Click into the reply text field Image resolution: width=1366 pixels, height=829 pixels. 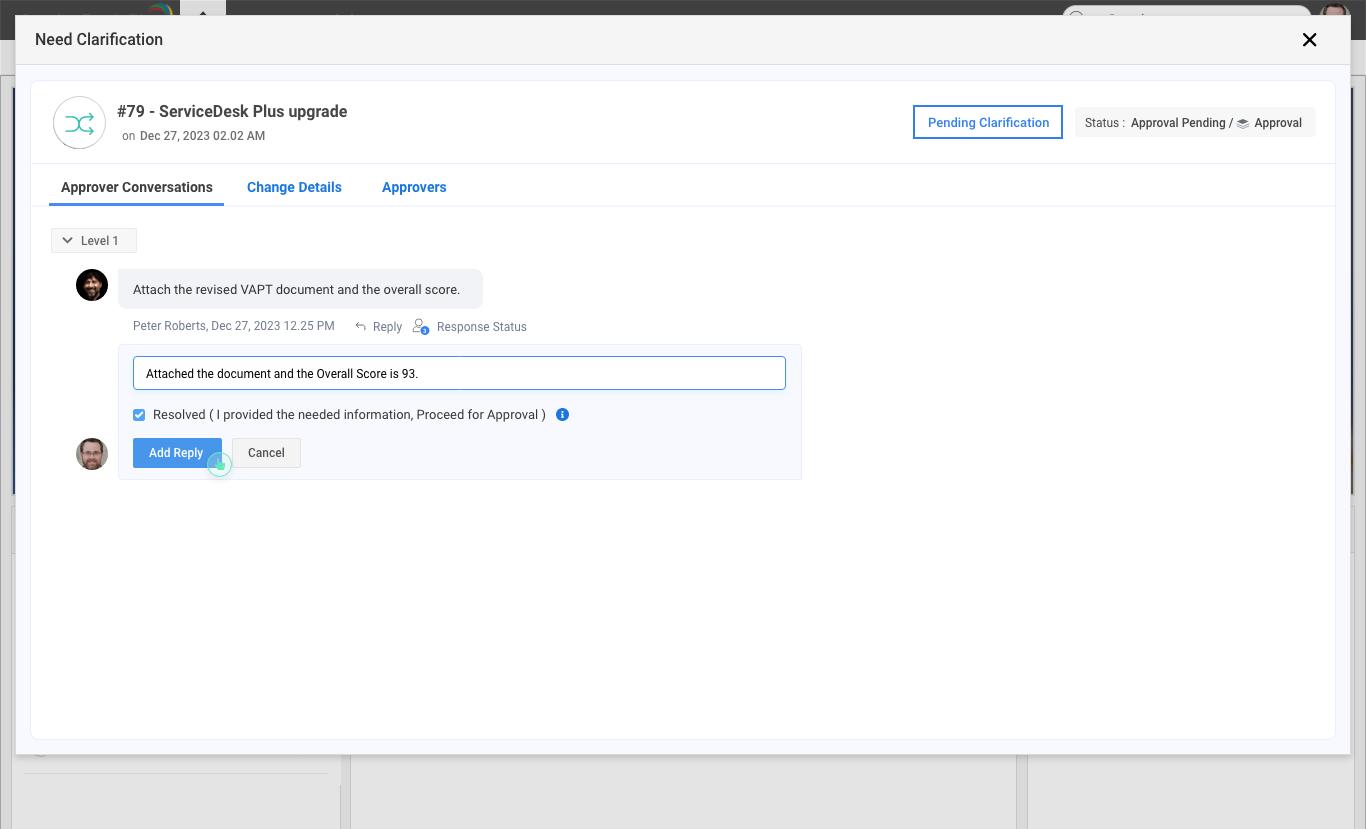pyautogui.click(x=459, y=373)
